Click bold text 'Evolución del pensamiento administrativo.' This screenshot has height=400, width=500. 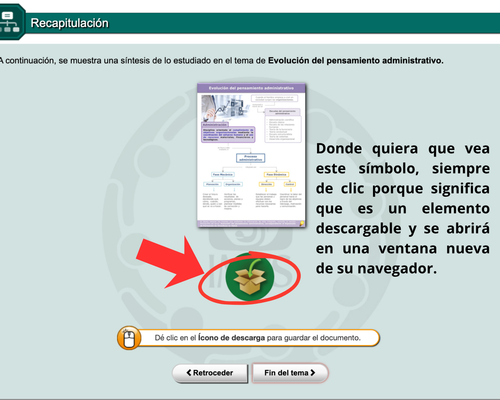(356, 61)
